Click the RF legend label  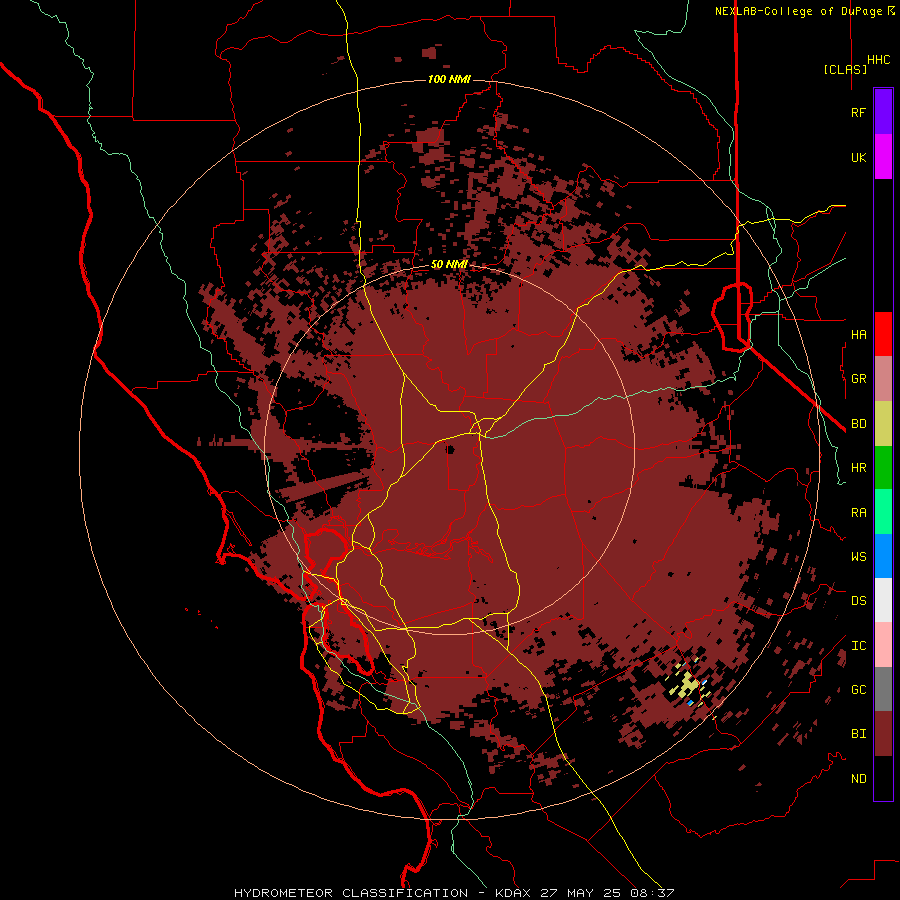pyautogui.click(x=858, y=112)
